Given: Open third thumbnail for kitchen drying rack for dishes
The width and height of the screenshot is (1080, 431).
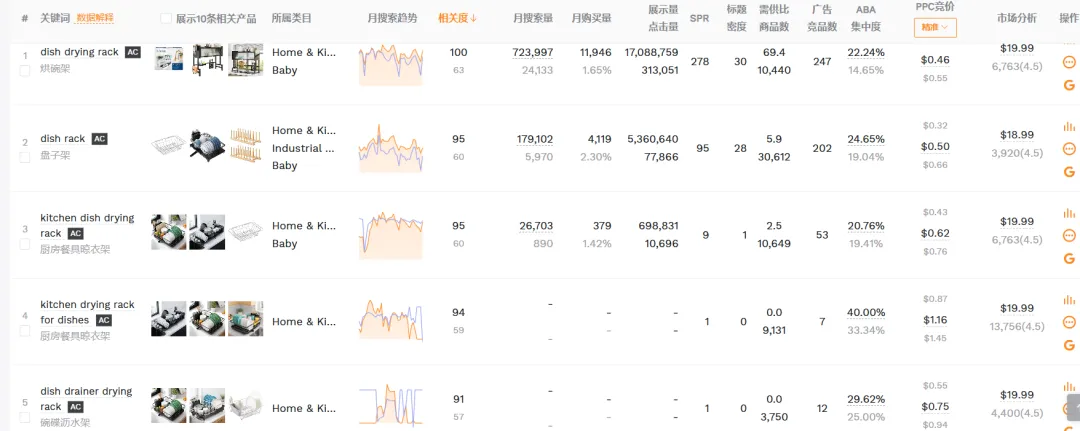Looking at the screenshot, I should point(246,318).
